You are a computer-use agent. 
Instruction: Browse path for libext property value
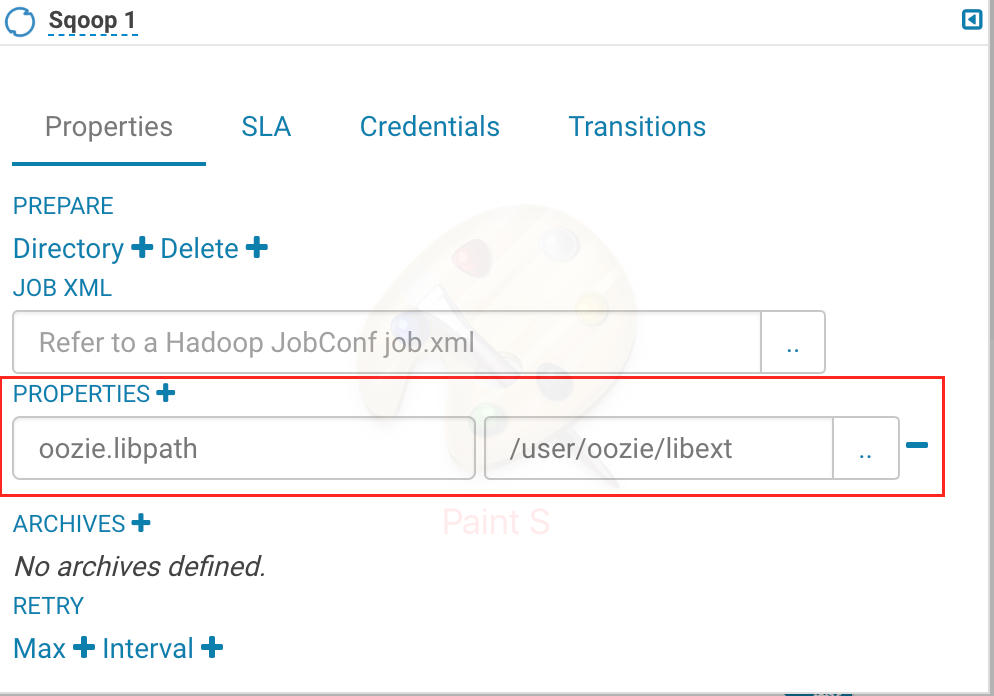pos(865,448)
